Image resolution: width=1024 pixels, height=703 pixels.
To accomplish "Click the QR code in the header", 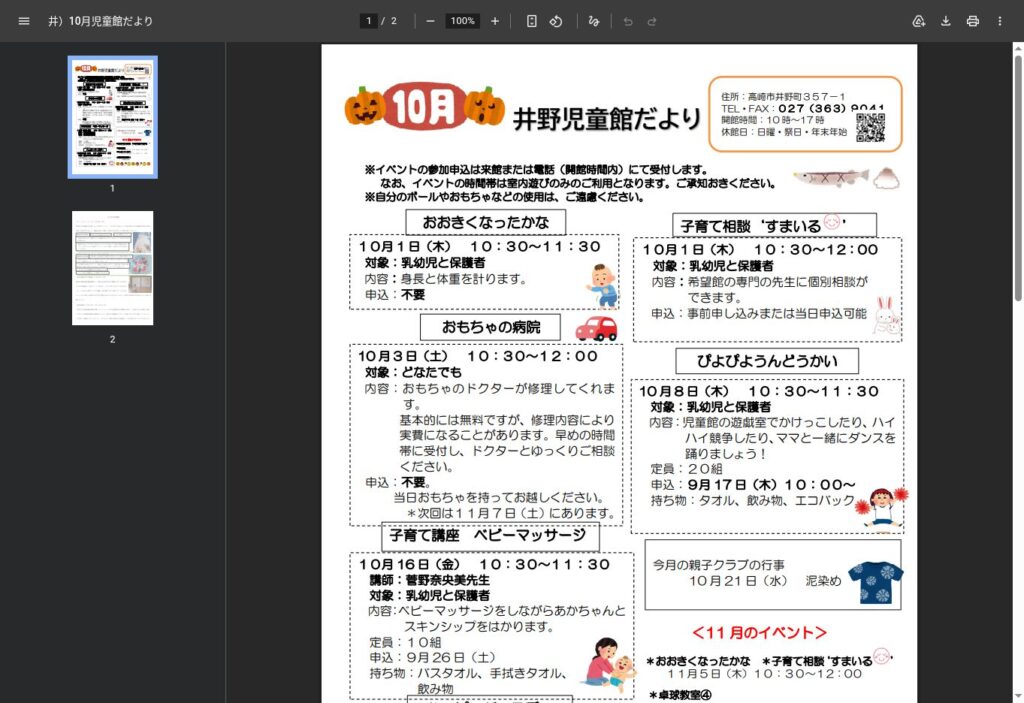I will point(871,127).
